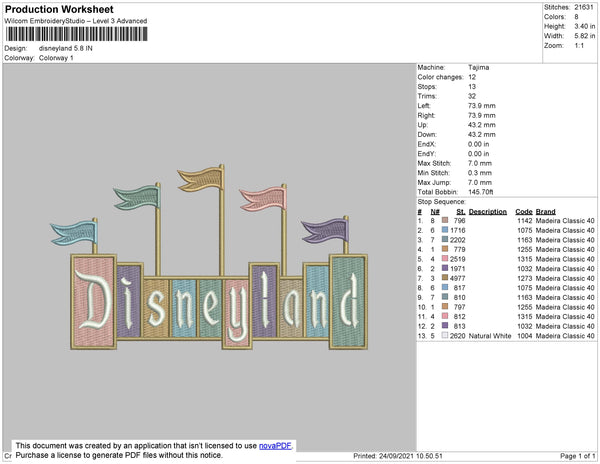Click the 'Brand' column header
The width and height of the screenshot is (600, 464).
[x=545, y=212]
